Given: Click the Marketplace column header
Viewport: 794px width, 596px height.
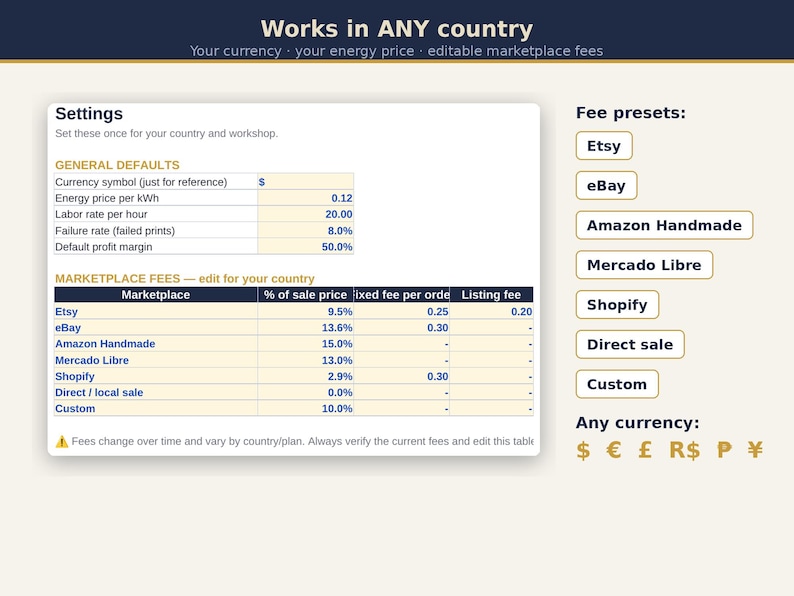Looking at the screenshot, I should pyautogui.click(x=156, y=295).
